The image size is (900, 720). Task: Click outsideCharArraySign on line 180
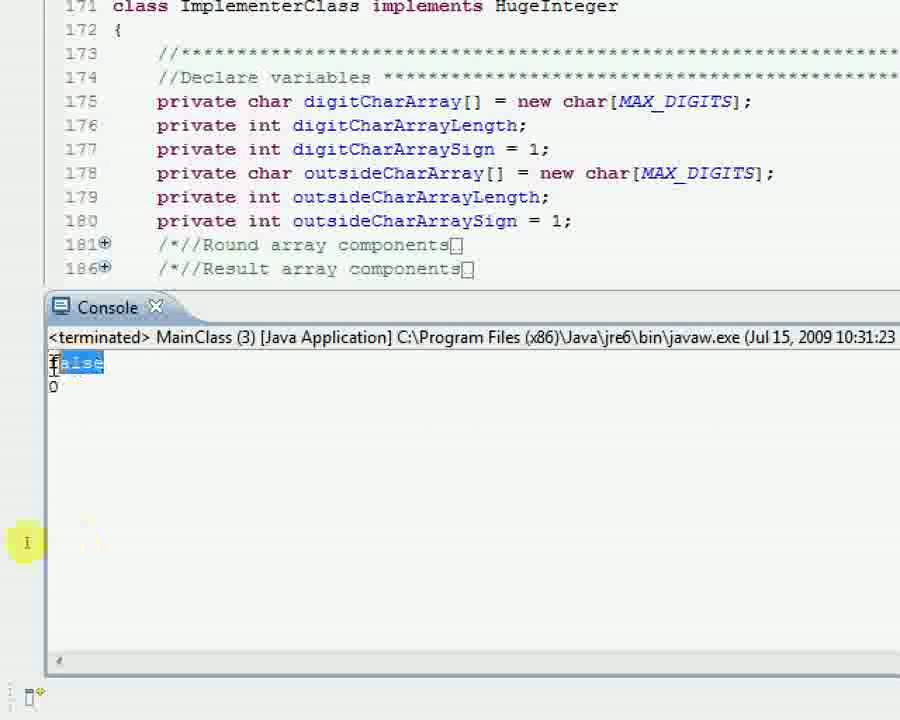405,222
